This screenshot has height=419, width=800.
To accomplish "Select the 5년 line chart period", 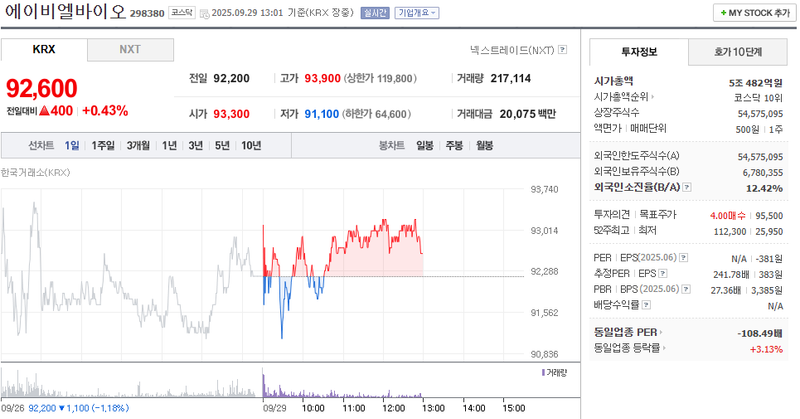I will click(x=222, y=146).
